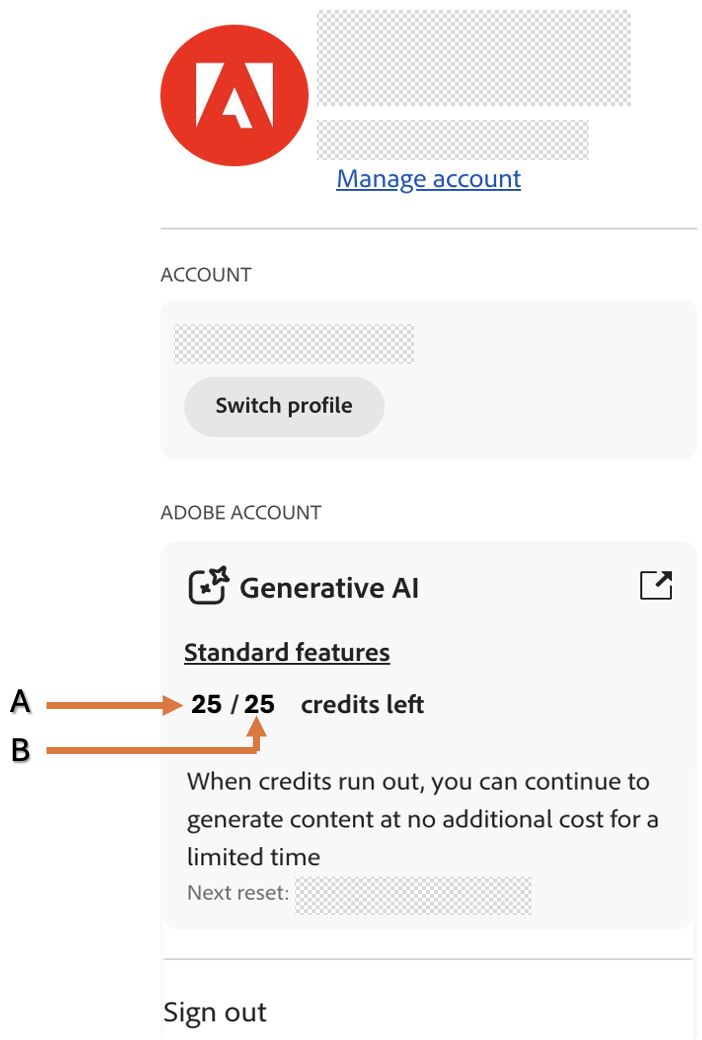Click the callout letter B

point(20,750)
